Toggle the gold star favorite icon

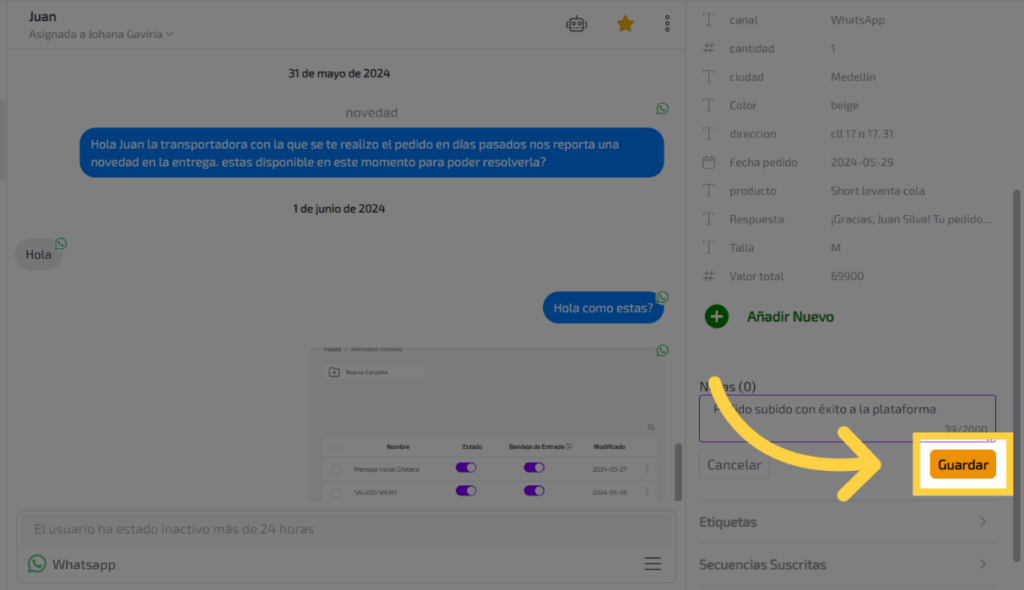(625, 24)
